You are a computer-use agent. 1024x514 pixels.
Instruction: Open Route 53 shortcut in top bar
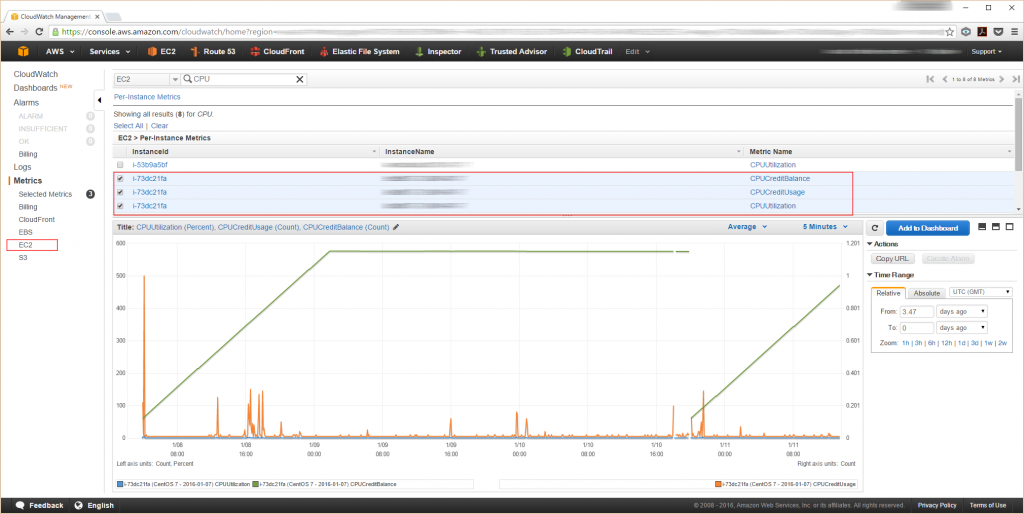[212, 52]
